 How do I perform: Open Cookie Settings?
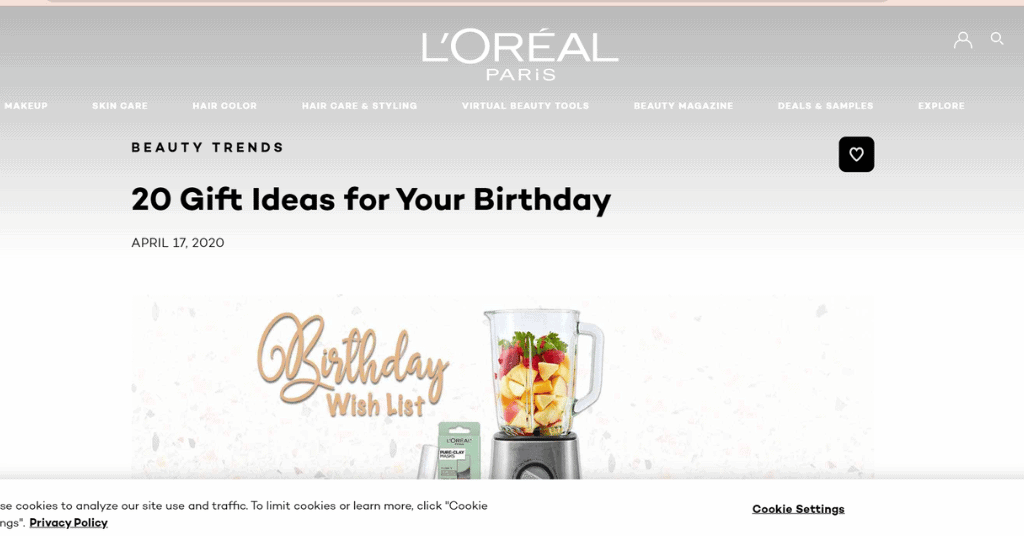tap(798, 509)
